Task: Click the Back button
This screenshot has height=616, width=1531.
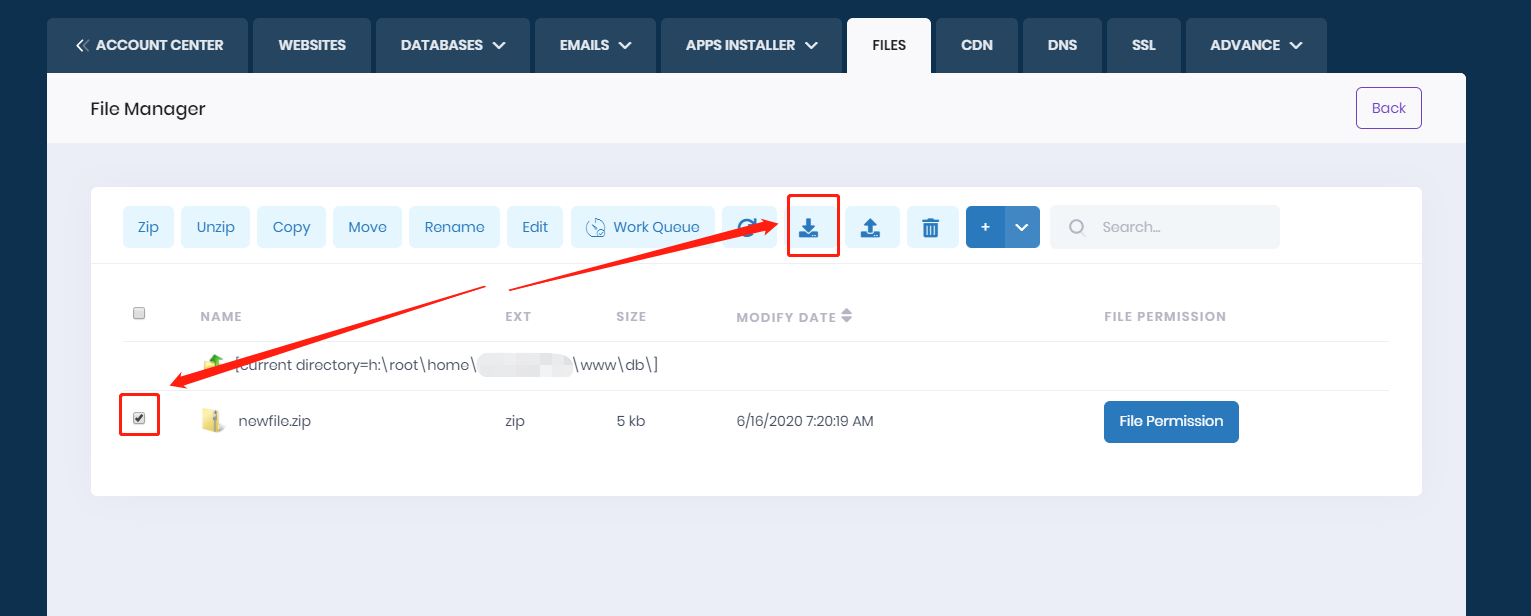Action: tap(1388, 108)
